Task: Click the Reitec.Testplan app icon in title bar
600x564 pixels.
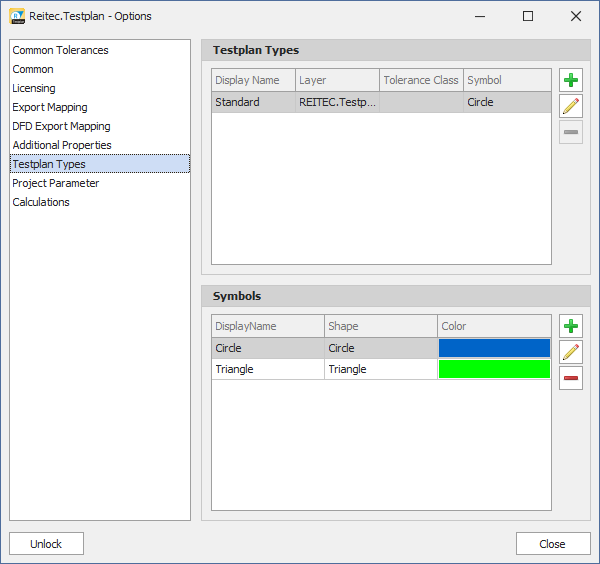Action: pyautogui.click(x=17, y=16)
